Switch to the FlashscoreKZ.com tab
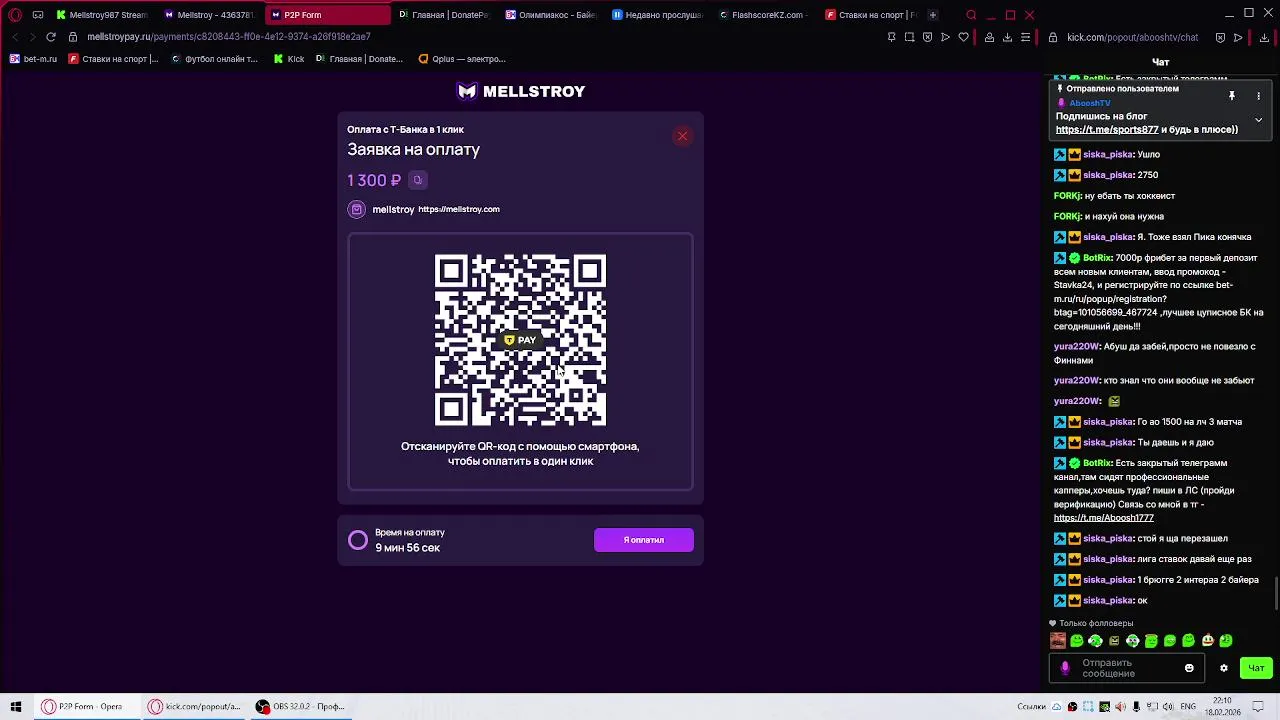Image resolution: width=1280 pixels, height=720 pixels. (766, 15)
